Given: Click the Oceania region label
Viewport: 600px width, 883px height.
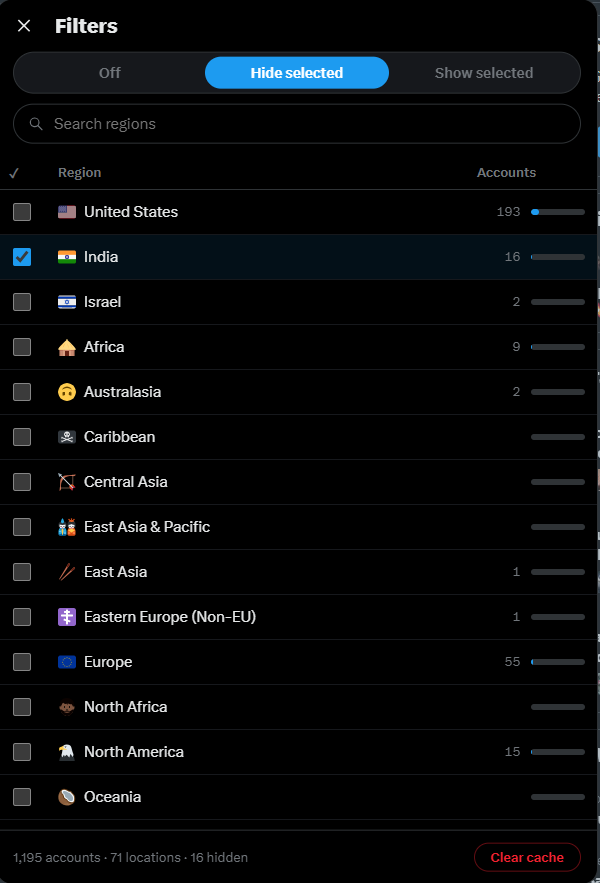Looking at the screenshot, I should click(113, 797).
